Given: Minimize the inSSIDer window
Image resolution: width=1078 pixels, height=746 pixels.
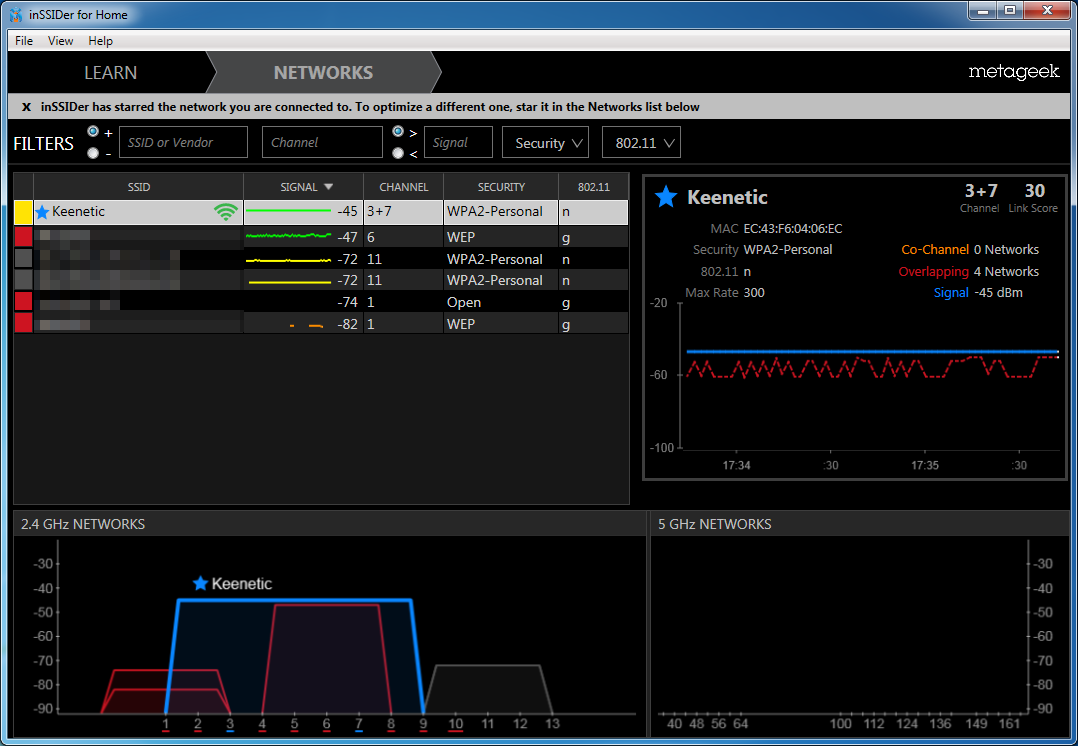Looking at the screenshot, I should pos(983,10).
